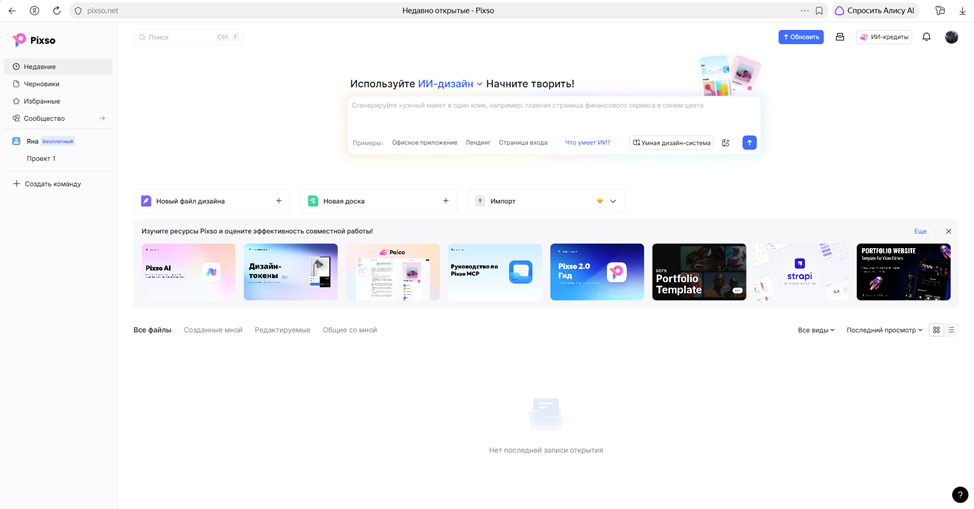Viewport: 974px width, 509px height.
Task: Click Спросить Алису AI button
Action: (x=875, y=11)
